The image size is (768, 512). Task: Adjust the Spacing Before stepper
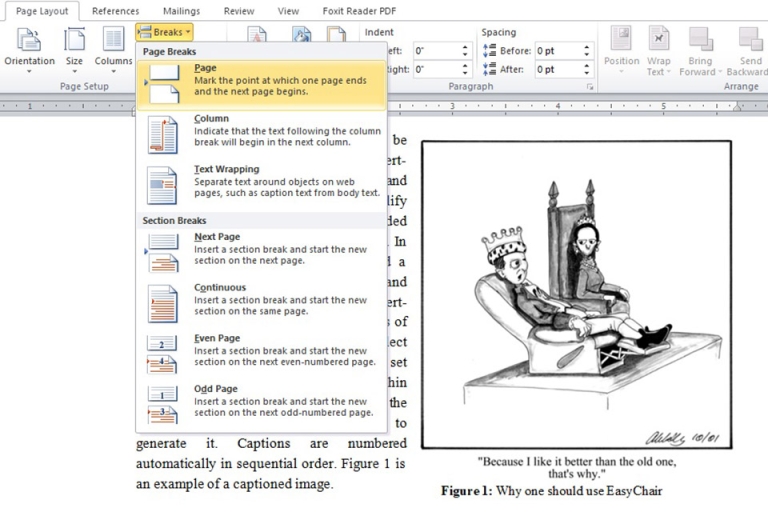tap(586, 51)
